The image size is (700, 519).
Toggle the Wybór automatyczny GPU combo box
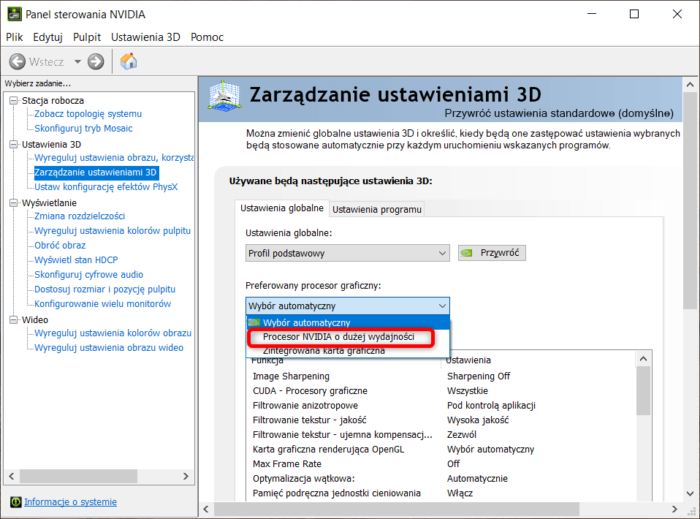(347, 306)
